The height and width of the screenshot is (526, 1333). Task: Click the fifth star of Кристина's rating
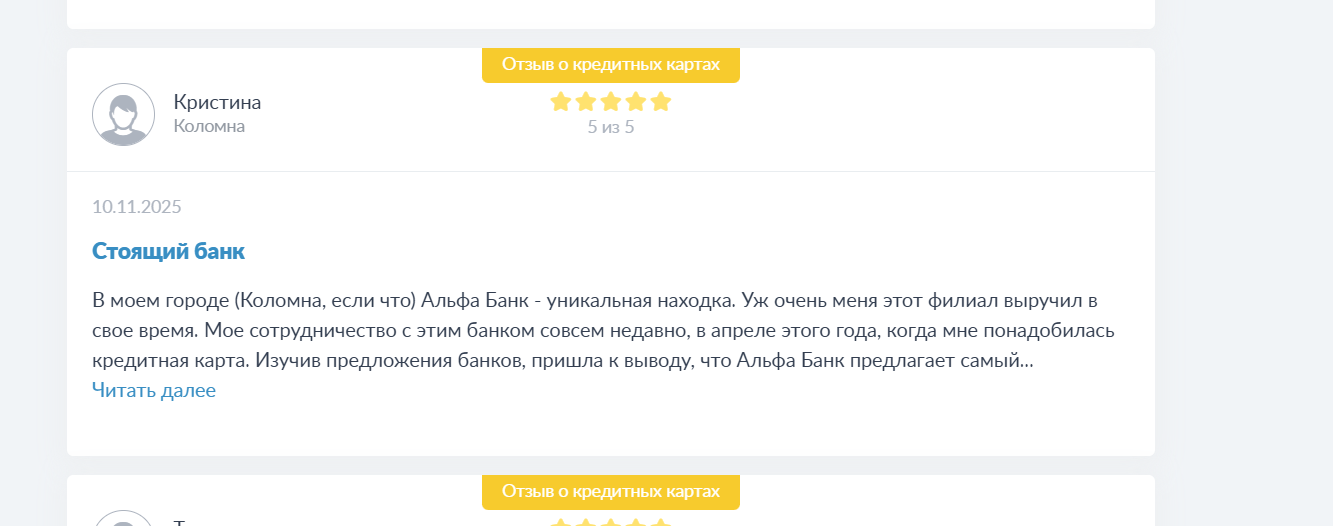click(660, 102)
